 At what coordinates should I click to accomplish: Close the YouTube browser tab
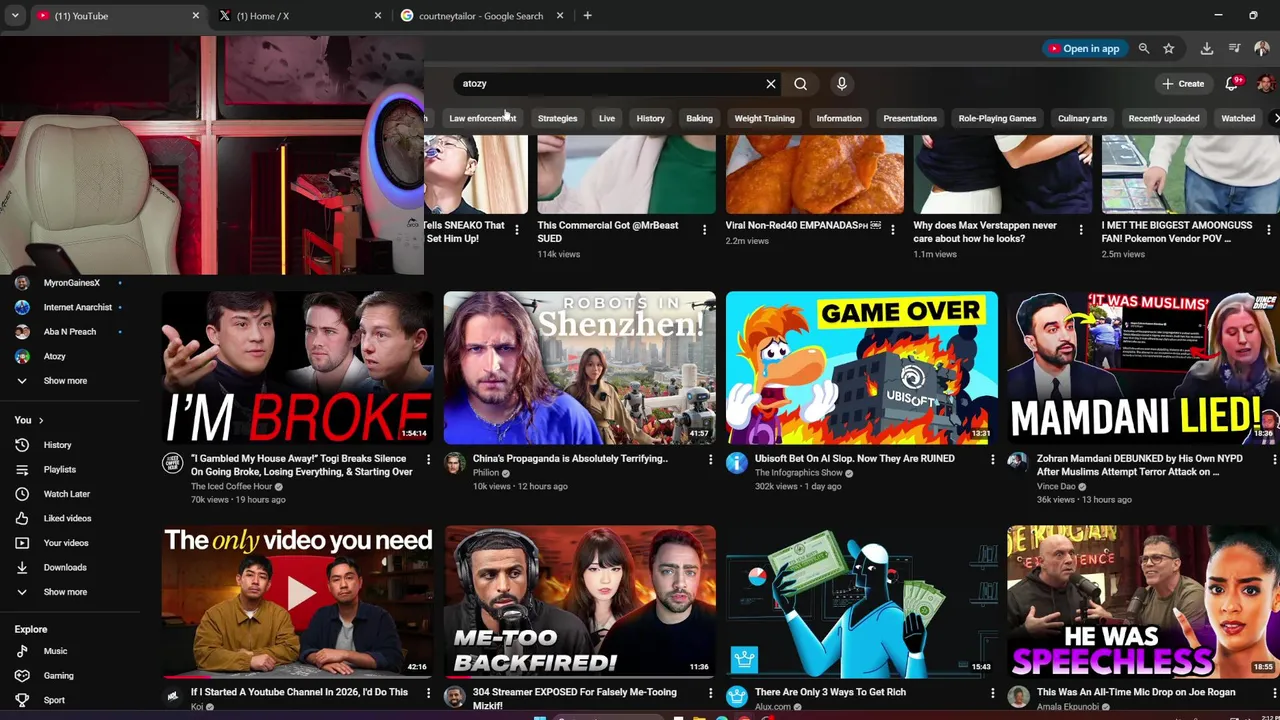pyautogui.click(x=196, y=16)
